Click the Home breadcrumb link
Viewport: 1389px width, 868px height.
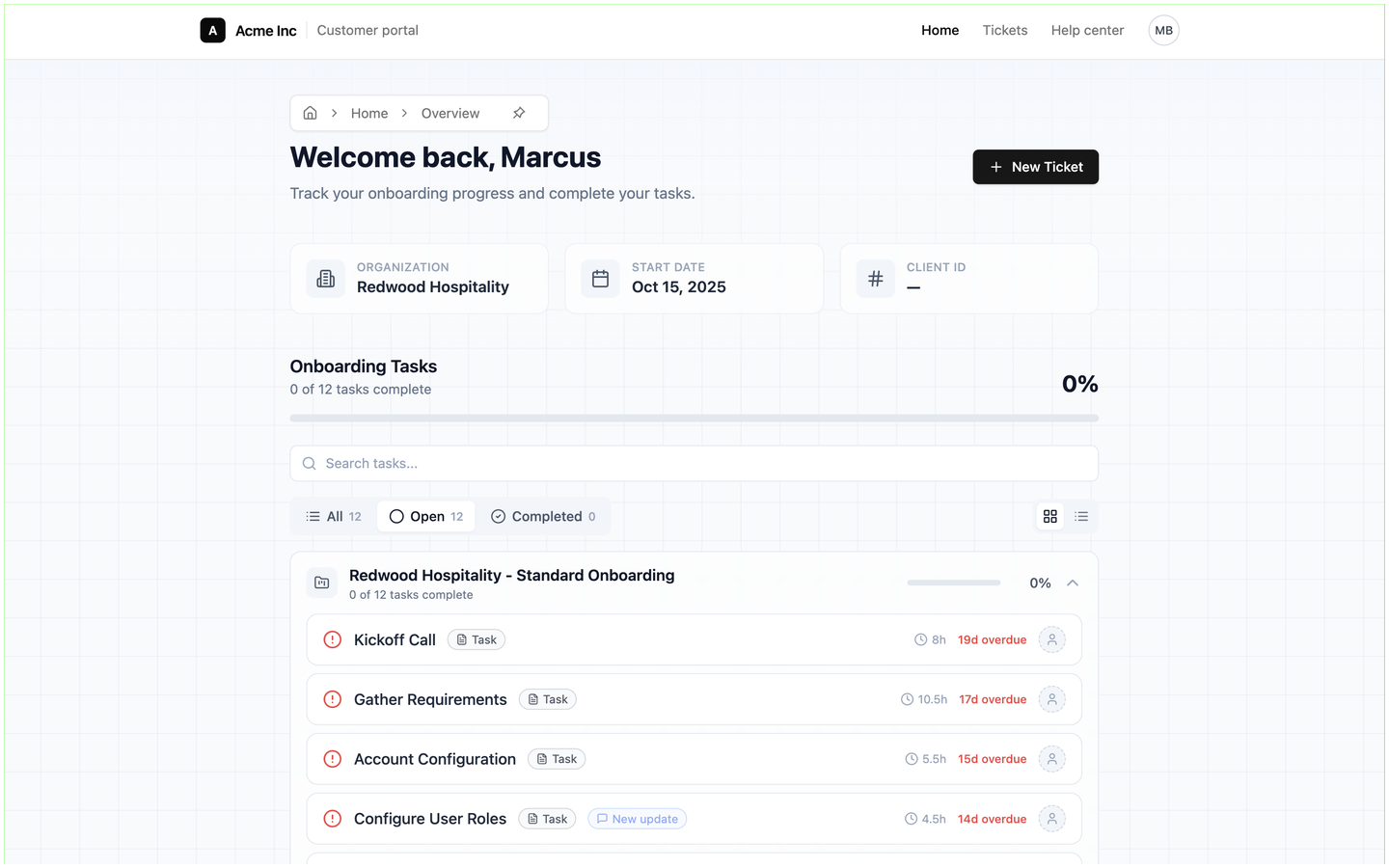(369, 113)
